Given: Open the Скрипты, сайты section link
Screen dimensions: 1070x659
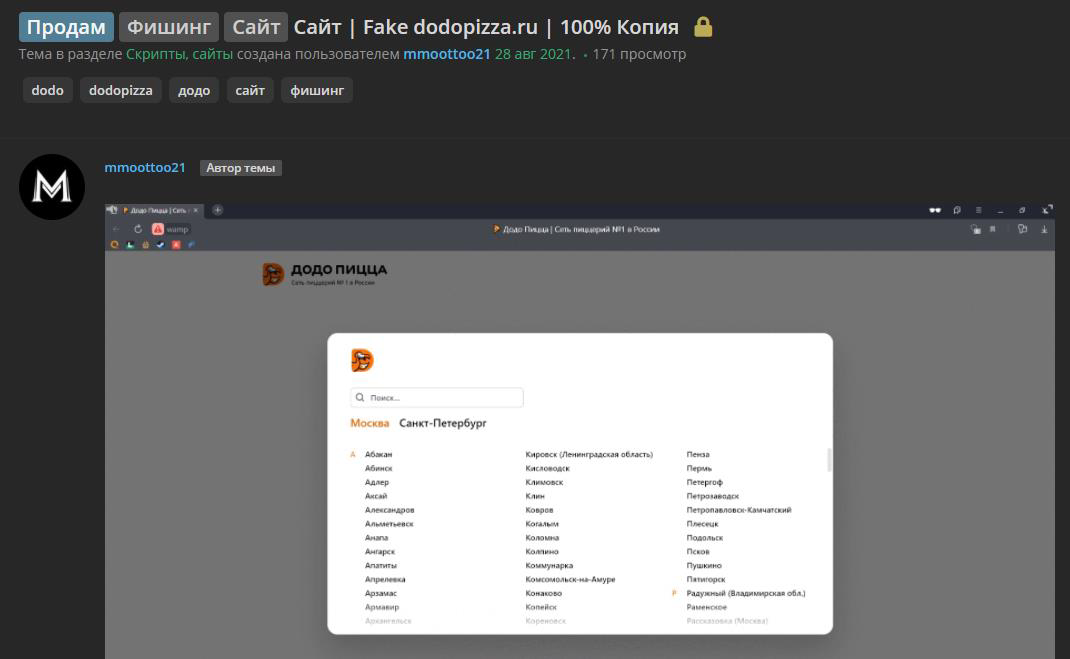Looking at the screenshot, I should pyautogui.click(x=179, y=54).
